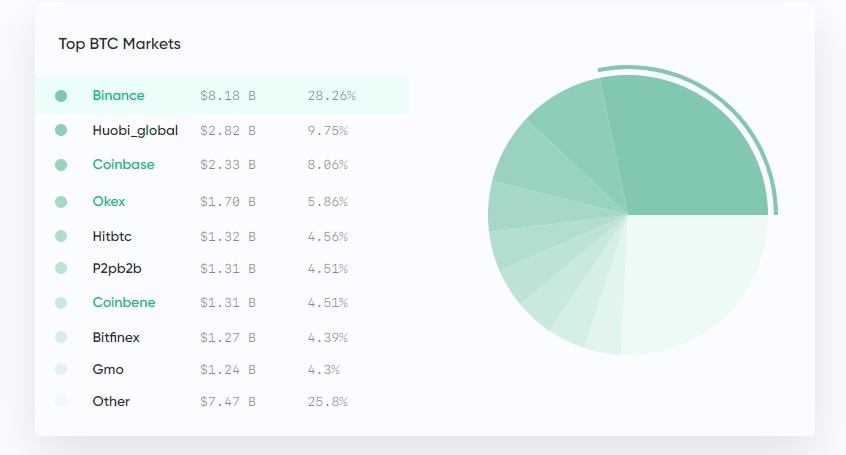Click the $1.70 B volume value
The width and height of the screenshot is (846, 455).
[x=228, y=202]
